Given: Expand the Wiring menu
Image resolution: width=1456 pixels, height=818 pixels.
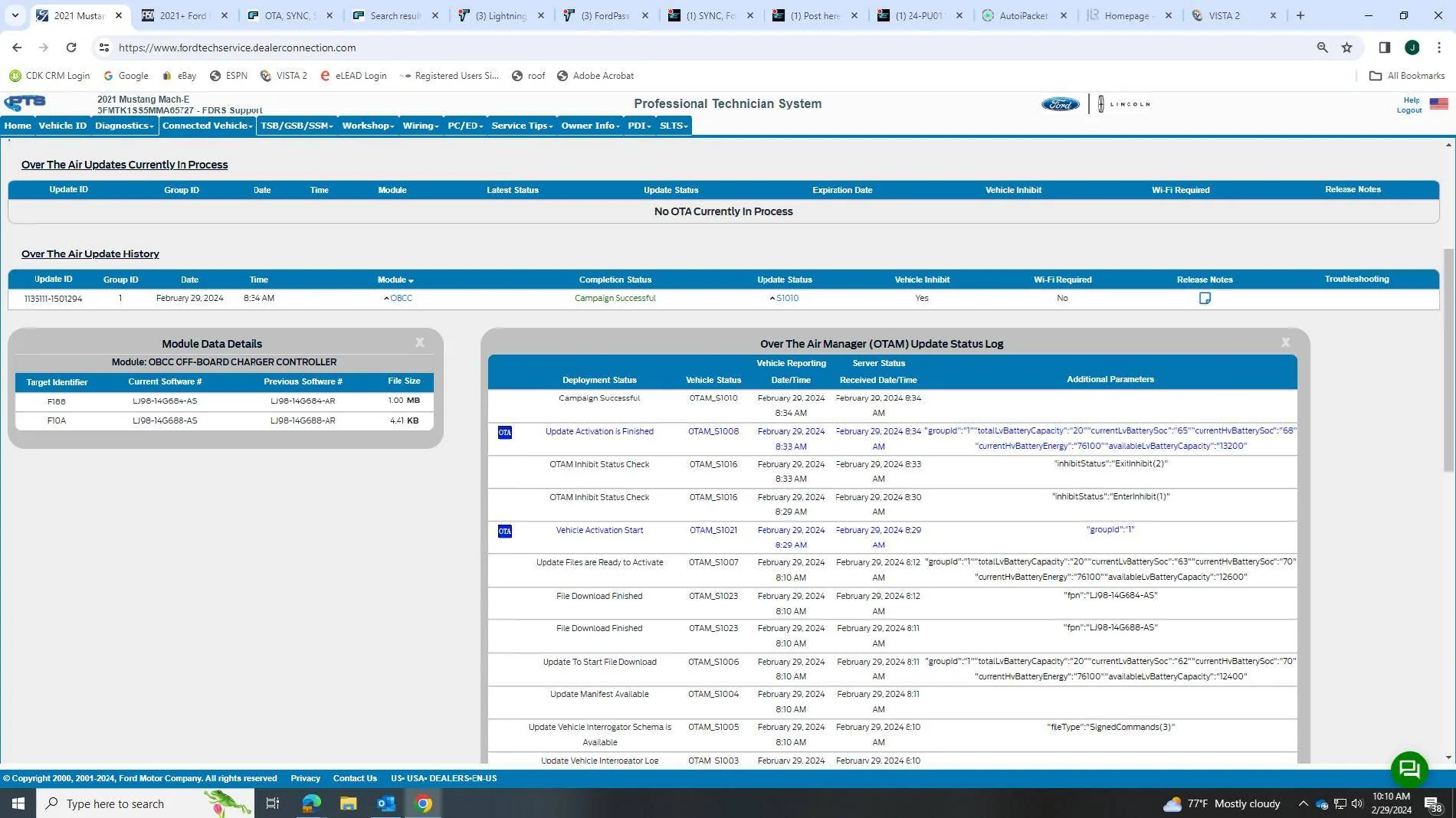Looking at the screenshot, I should pos(421,126).
